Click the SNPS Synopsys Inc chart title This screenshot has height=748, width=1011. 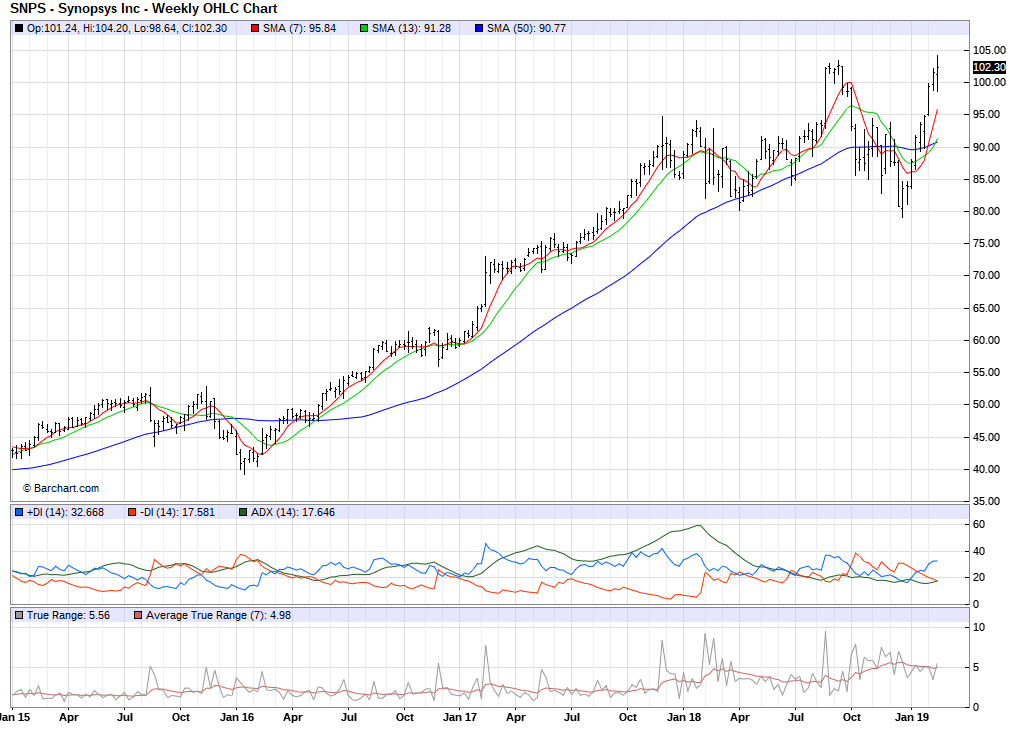point(143,9)
